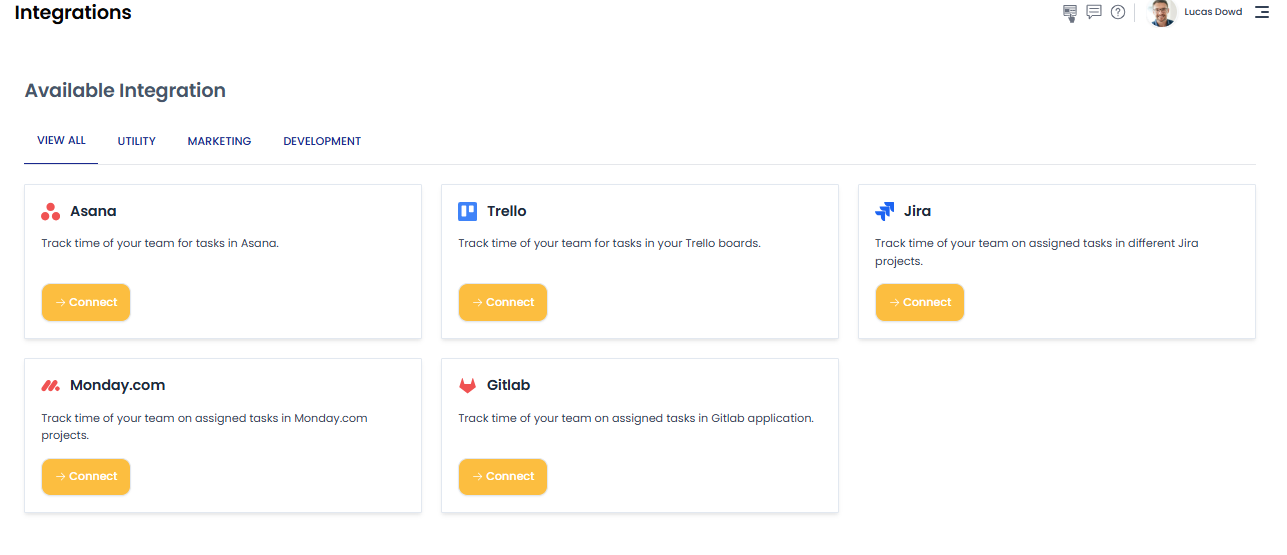
Task: Click the Jira logo icon
Action: point(885,212)
